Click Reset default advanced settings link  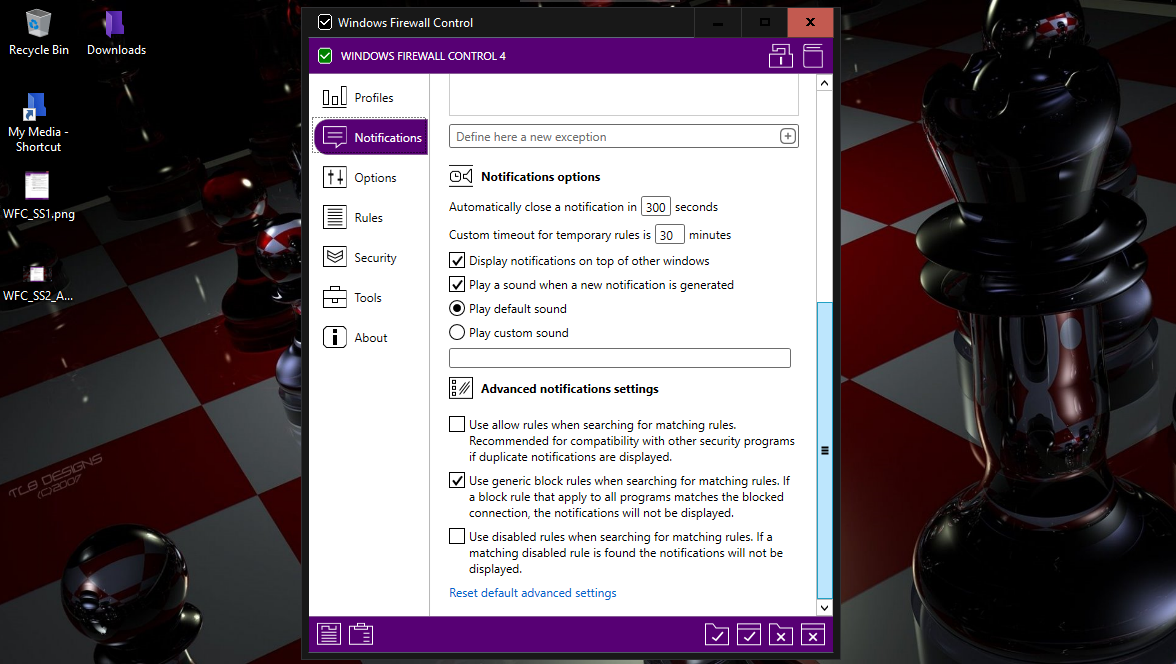click(x=532, y=593)
